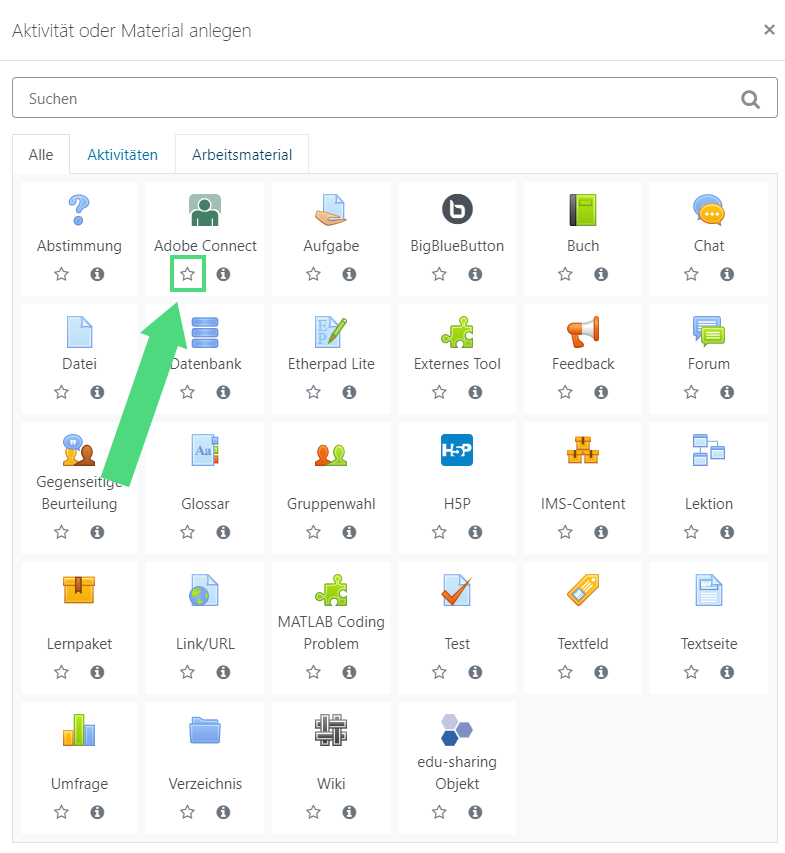Viewport: 785px width, 853px height.
Task: Select the H5P activity icon
Action: (x=457, y=450)
